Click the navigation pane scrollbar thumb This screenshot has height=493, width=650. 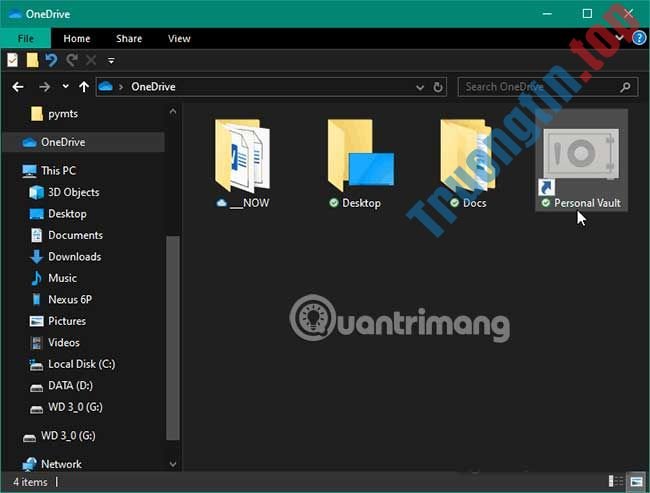173,338
